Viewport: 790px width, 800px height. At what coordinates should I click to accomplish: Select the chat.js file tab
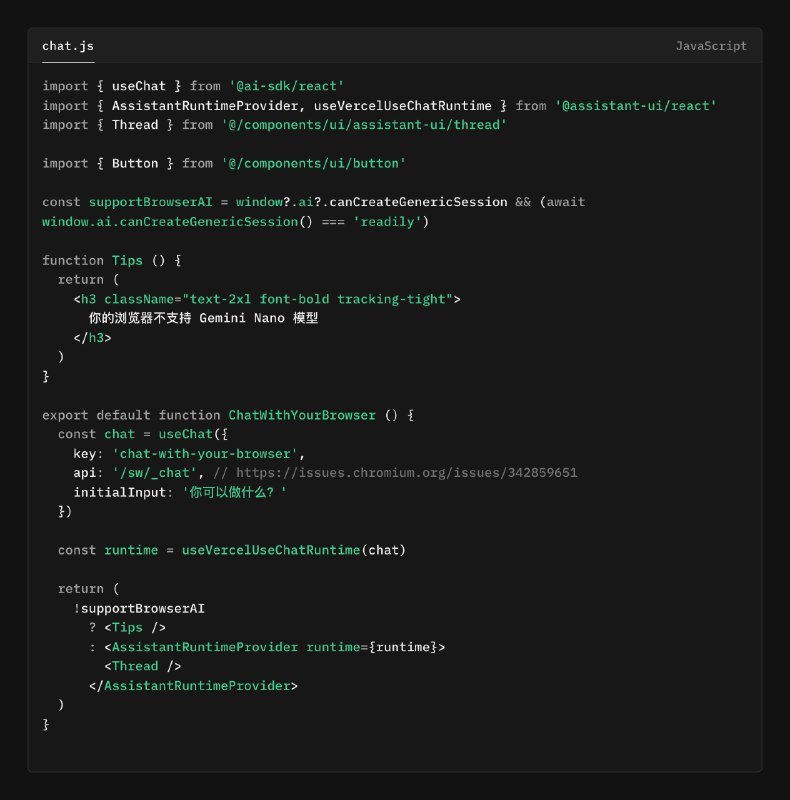(x=68, y=46)
